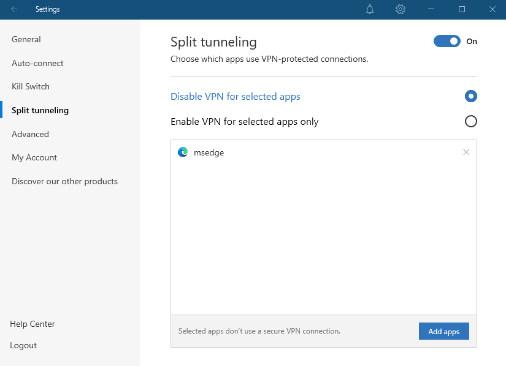Go to Auto-connect settings
Image resolution: width=506 pixels, height=366 pixels.
37,63
